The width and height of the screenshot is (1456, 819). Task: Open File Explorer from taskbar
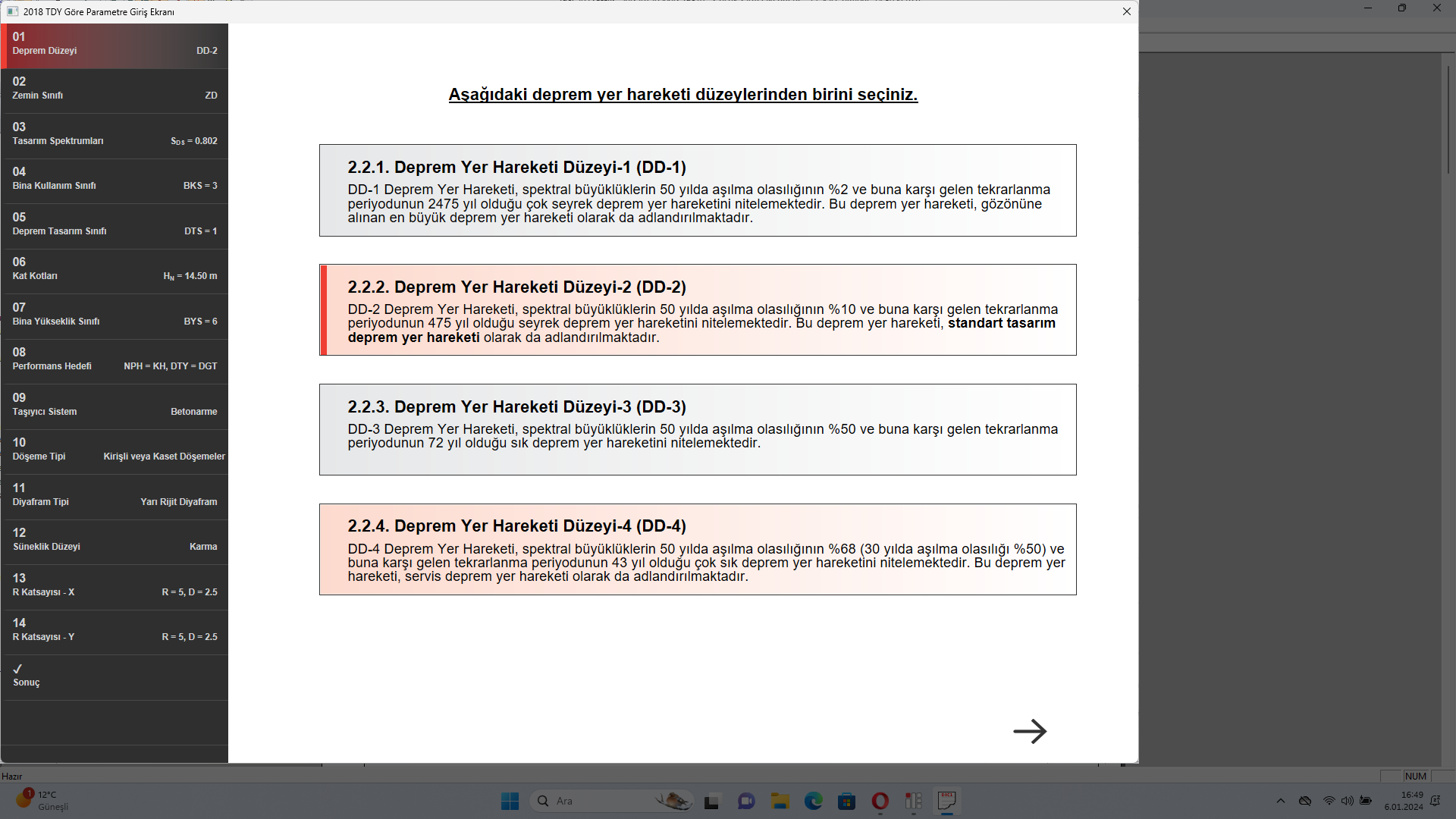[x=780, y=801]
